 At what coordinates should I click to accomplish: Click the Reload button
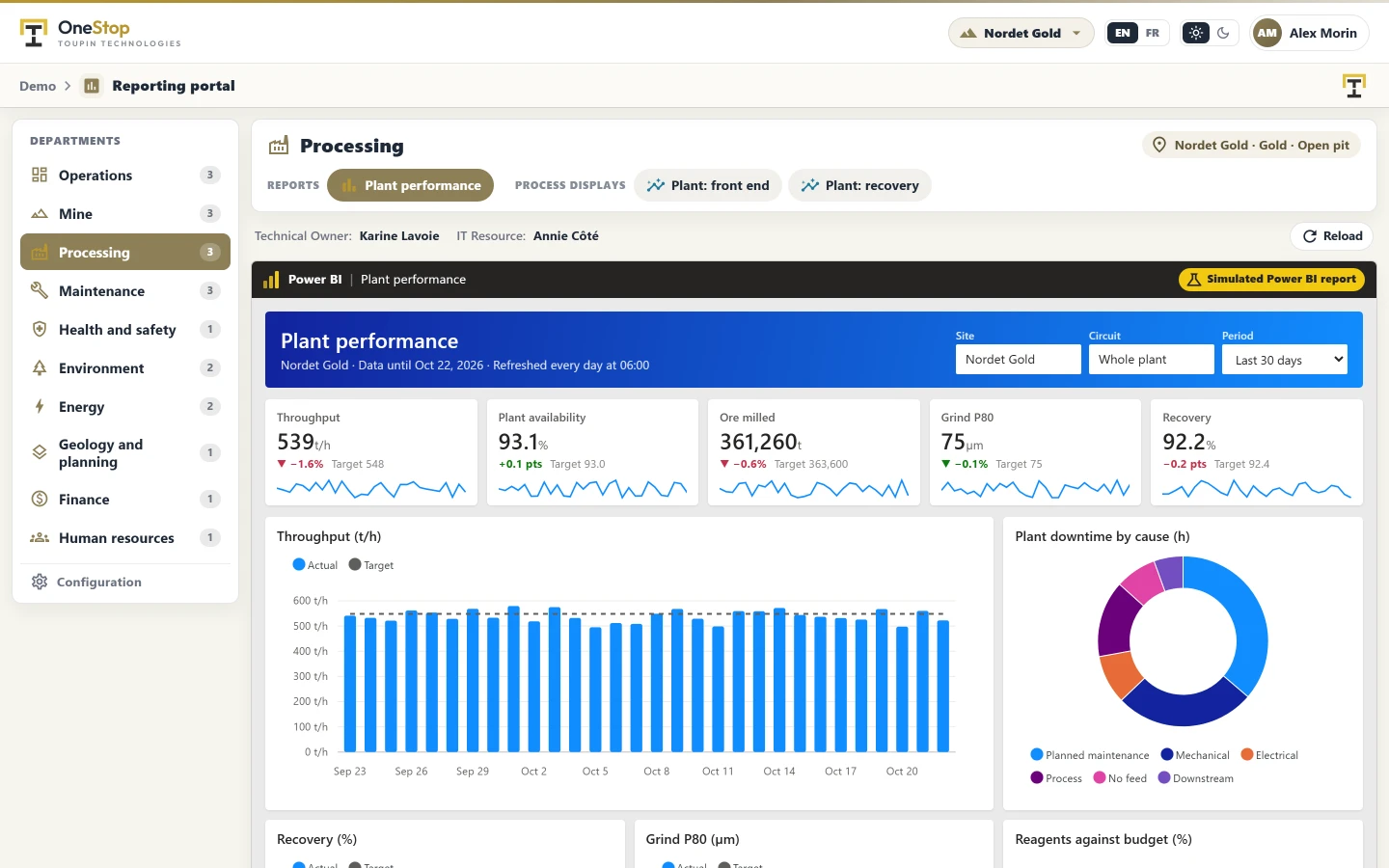click(1331, 236)
